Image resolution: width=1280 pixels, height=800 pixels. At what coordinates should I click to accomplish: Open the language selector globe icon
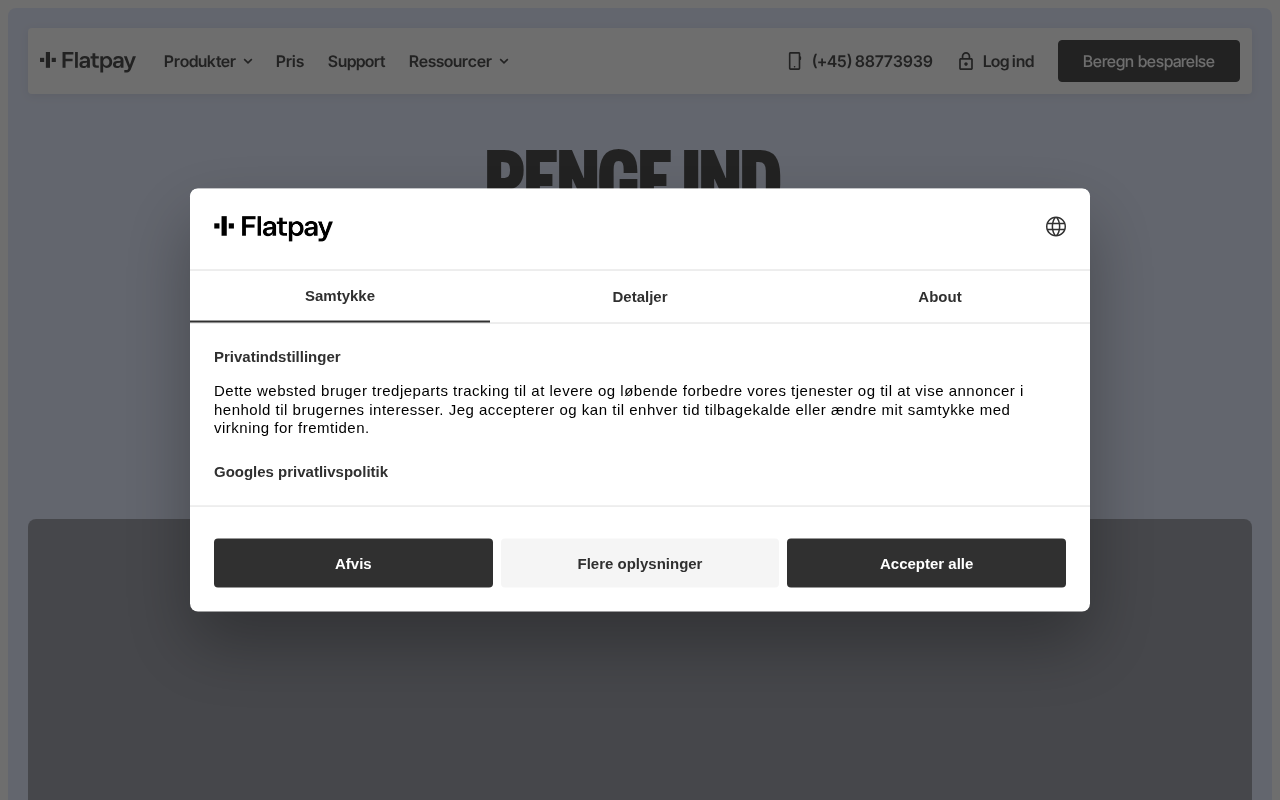[x=1055, y=227]
